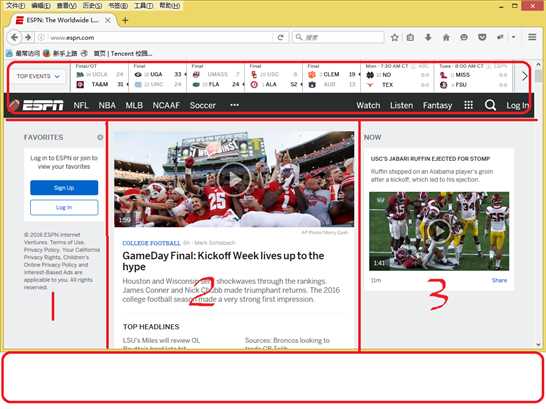
Task: Click the www.espn.com address bar
Action: tap(157, 37)
